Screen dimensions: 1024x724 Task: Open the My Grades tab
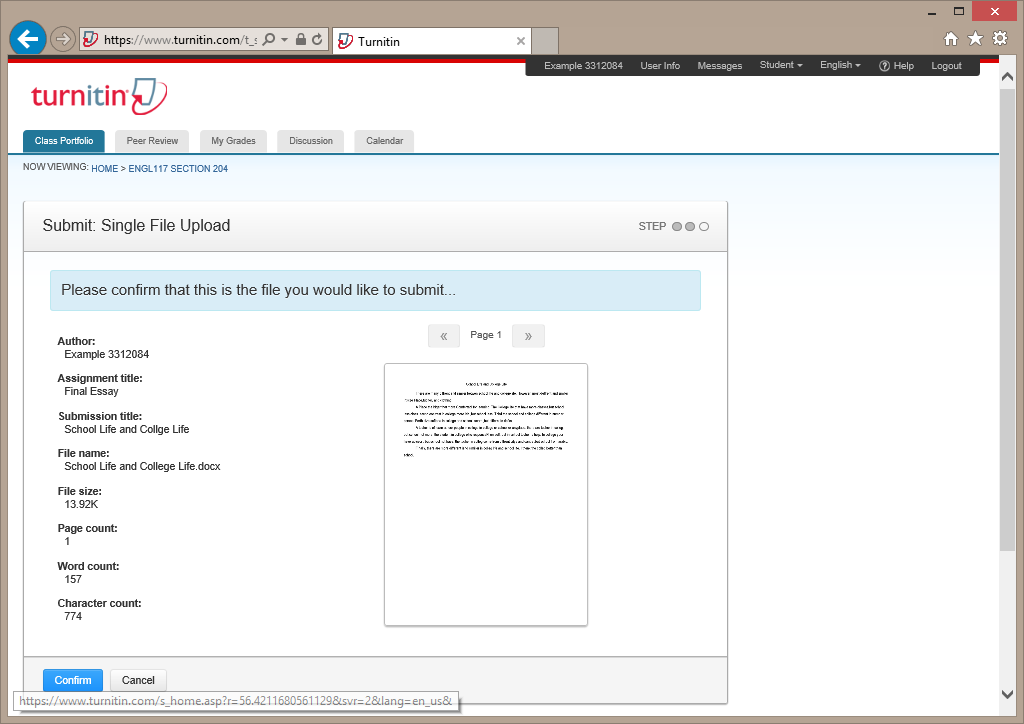click(233, 141)
